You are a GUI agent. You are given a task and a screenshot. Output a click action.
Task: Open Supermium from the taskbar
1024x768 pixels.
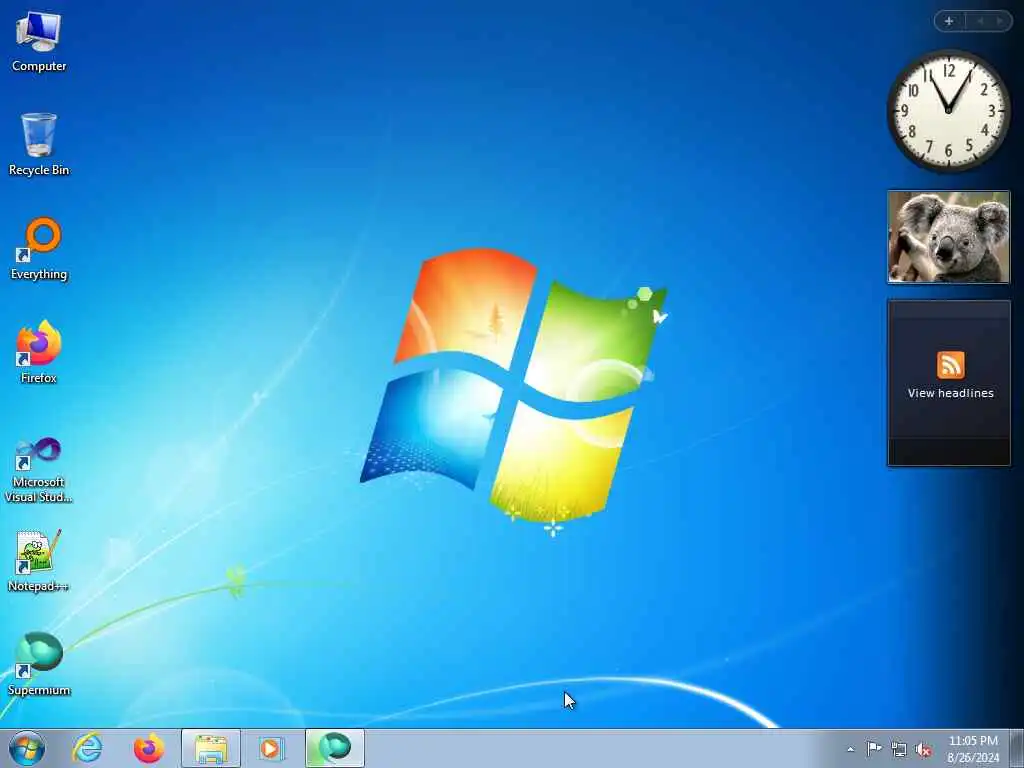(x=334, y=748)
